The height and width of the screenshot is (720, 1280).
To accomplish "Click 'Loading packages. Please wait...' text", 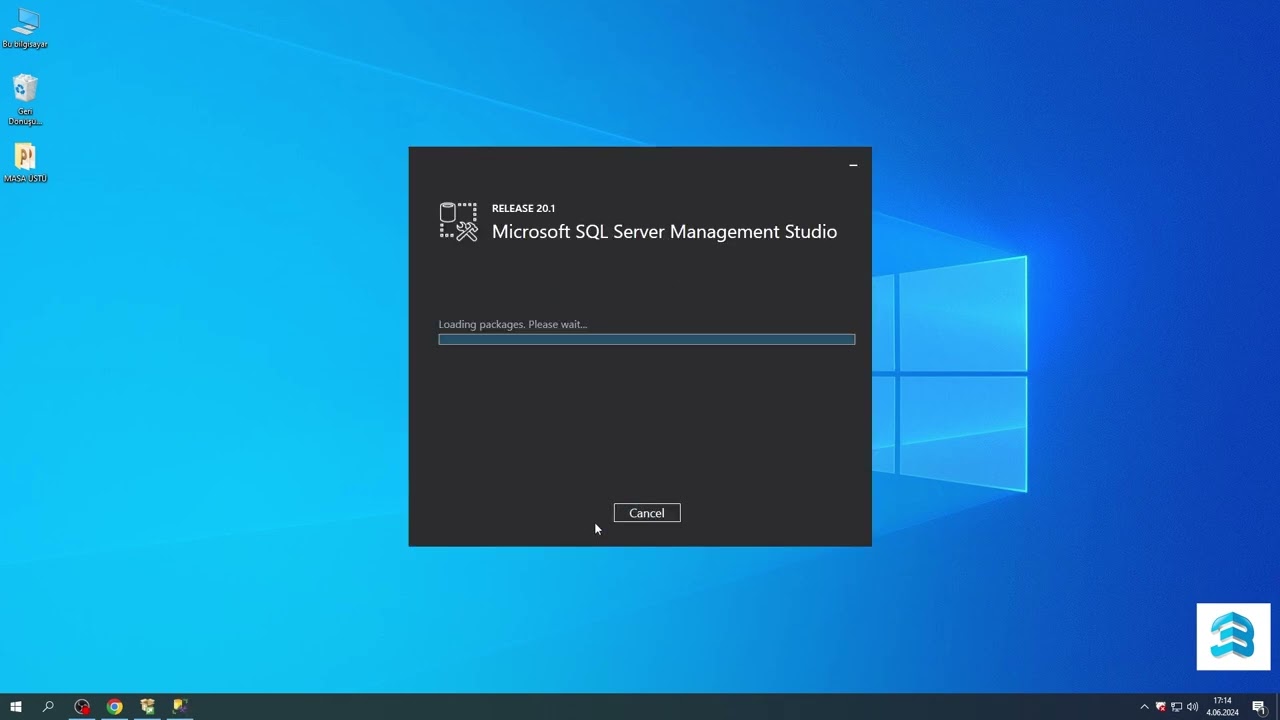I will point(513,324).
